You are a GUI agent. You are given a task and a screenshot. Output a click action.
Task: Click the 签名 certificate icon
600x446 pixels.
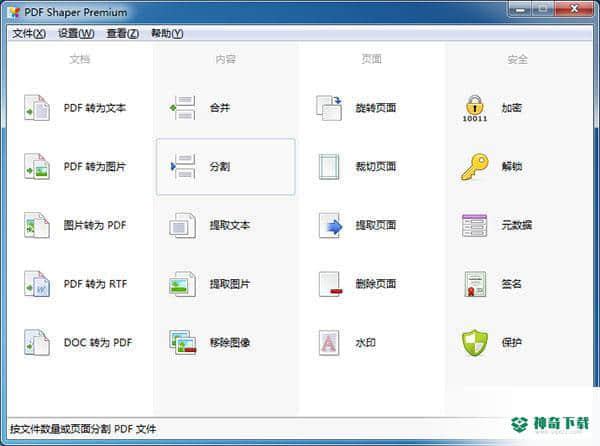474,284
